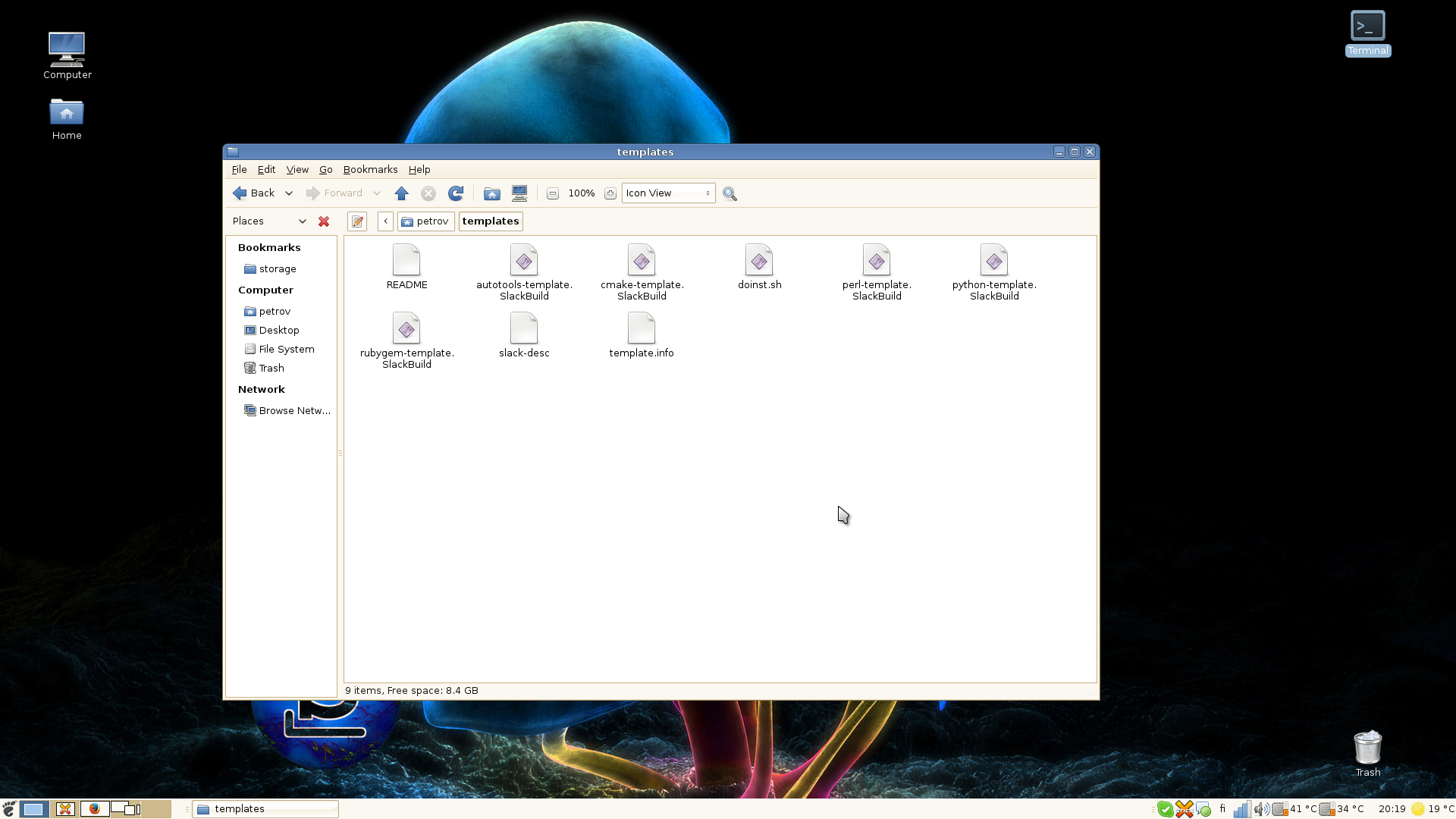Image resolution: width=1456 pixels, height=819 pixels.
Task: Click the Search magnifier icon
Action: 730,193
